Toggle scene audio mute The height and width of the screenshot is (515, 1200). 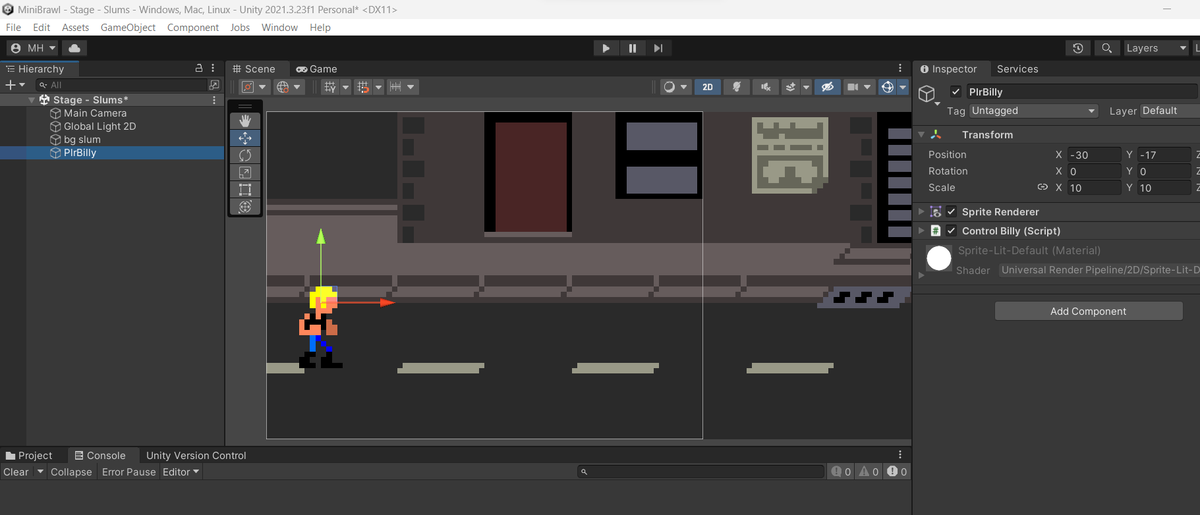tap(766, 87)
